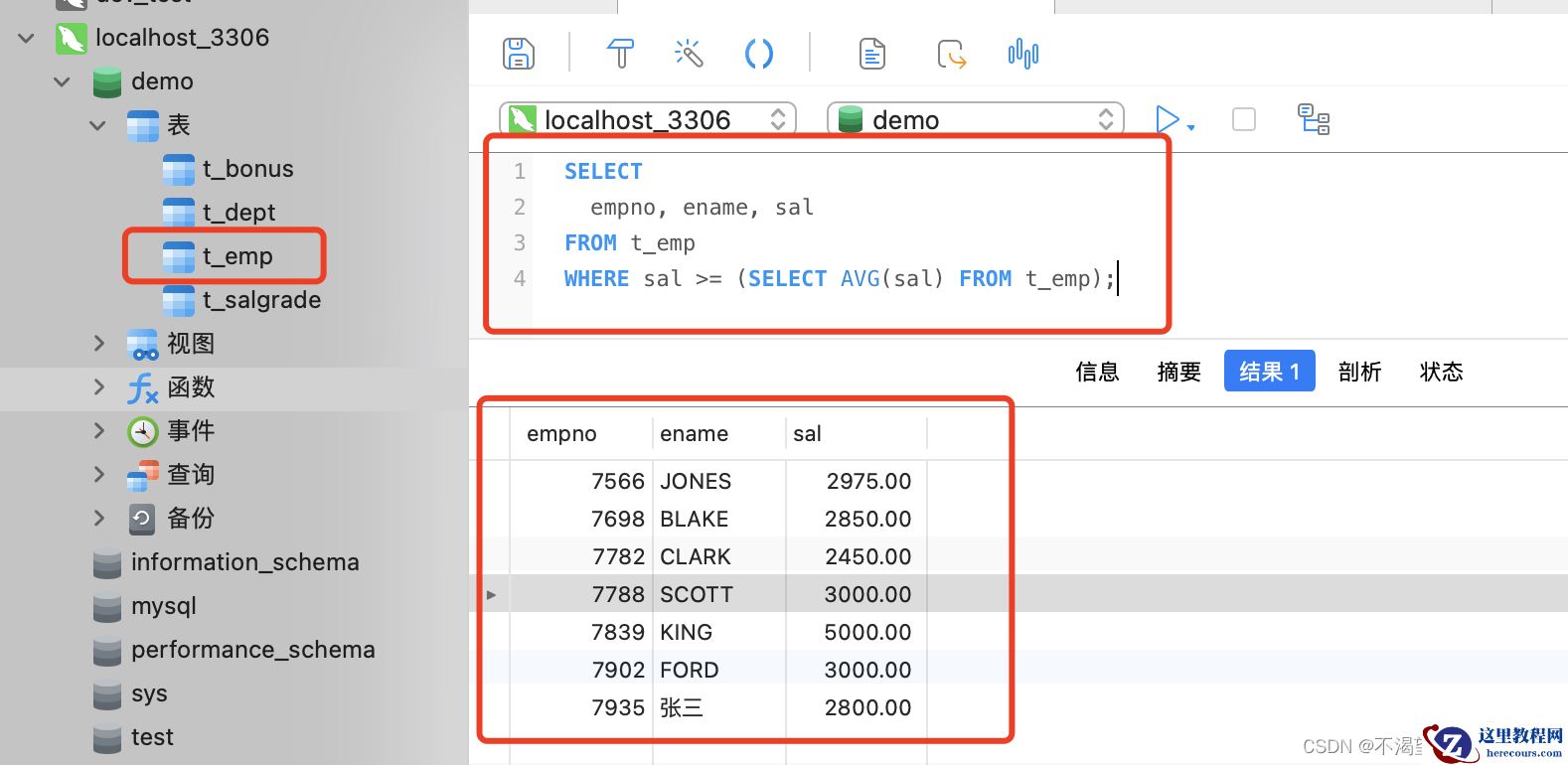Select the information_schema database
The height and width of the screenshot is (765, 1568).
[x=244, y=562]
